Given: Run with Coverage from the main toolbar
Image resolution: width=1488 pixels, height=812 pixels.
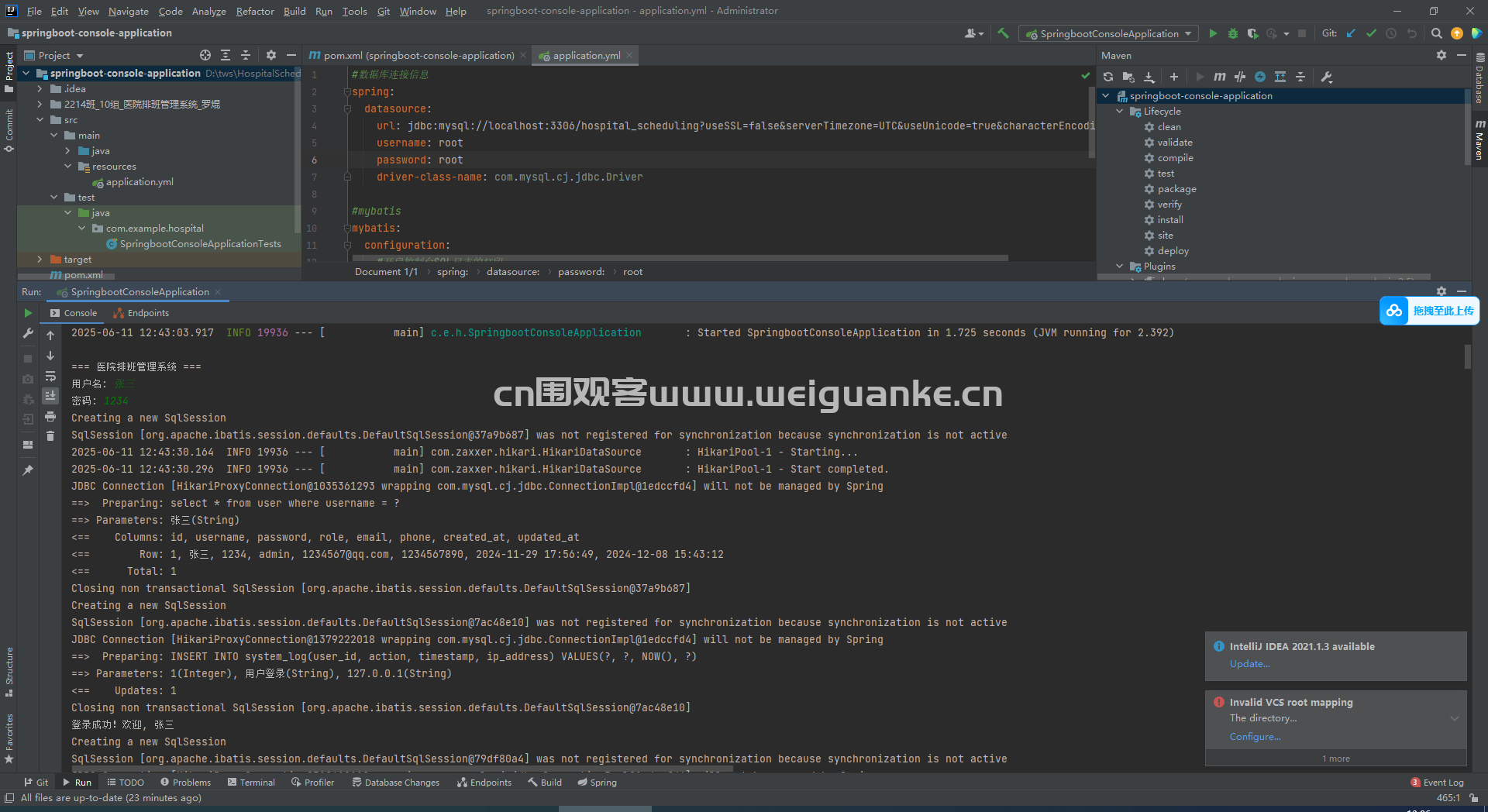Looking at the screenshot, I should click(1252, 33).
